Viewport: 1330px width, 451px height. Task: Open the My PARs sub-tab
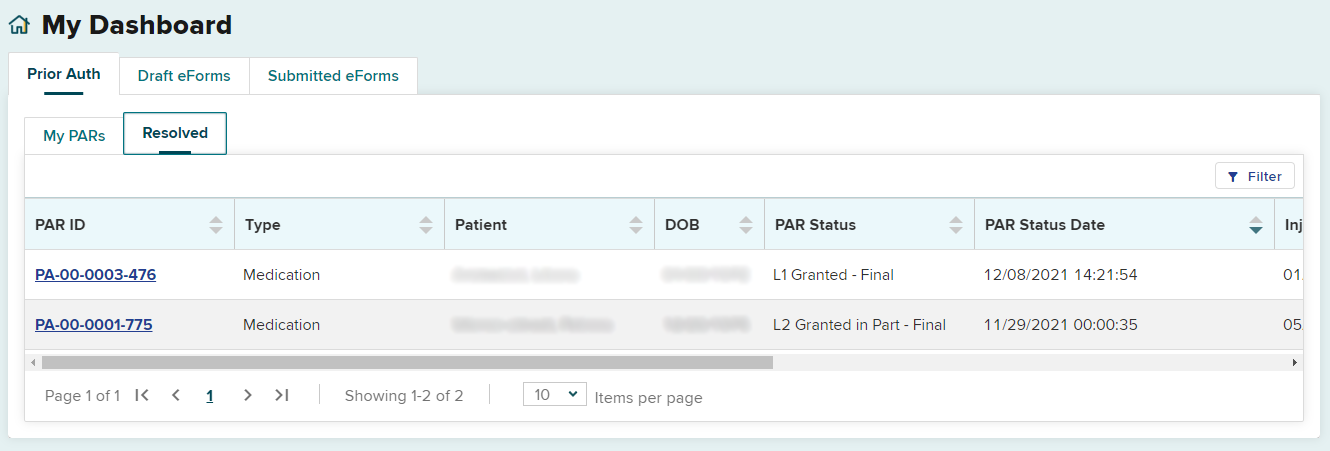coord(74,136)
